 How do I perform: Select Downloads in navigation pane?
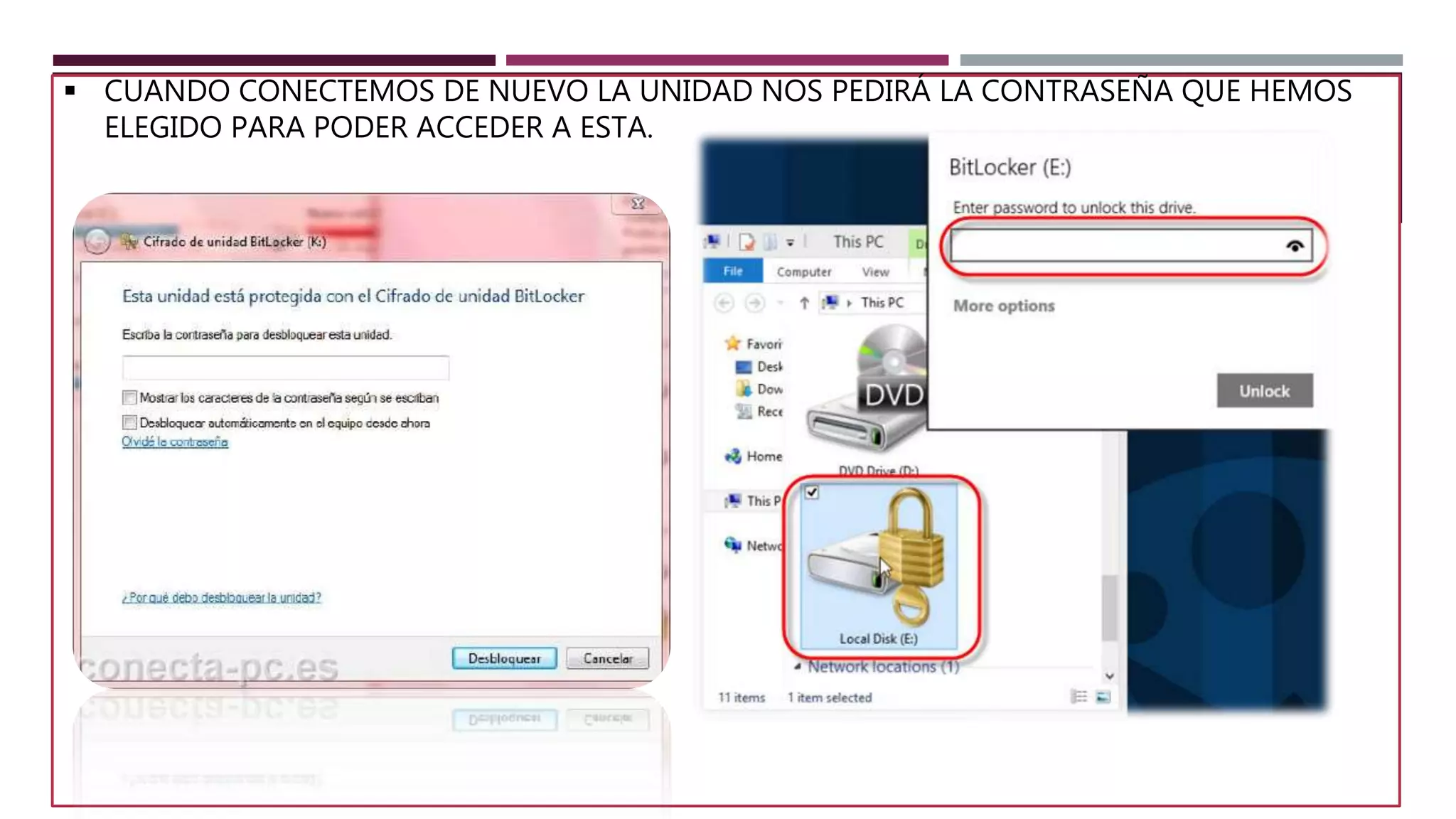(759, 389)
